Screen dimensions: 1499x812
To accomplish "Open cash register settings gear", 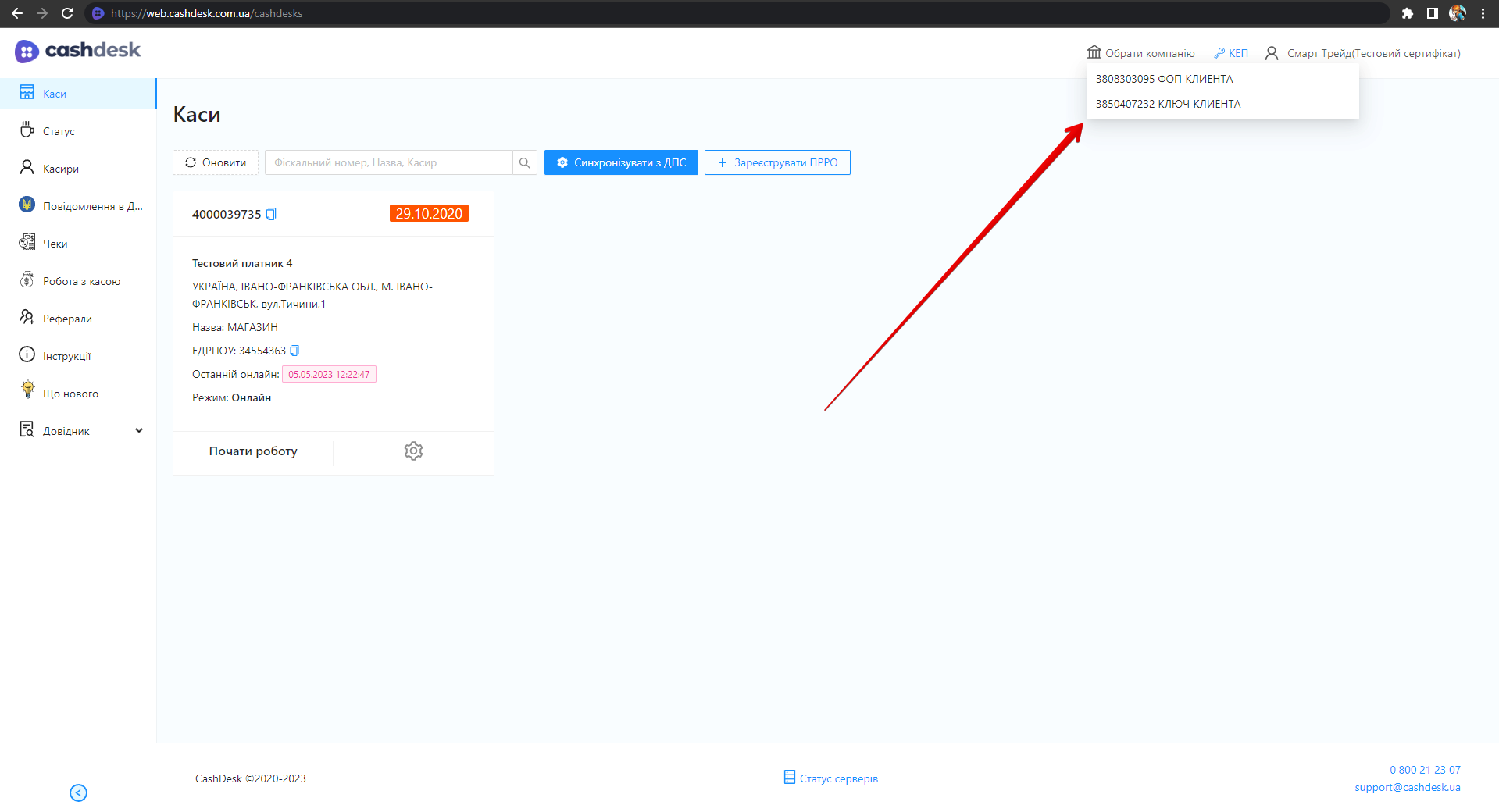I will click(413, 451).
